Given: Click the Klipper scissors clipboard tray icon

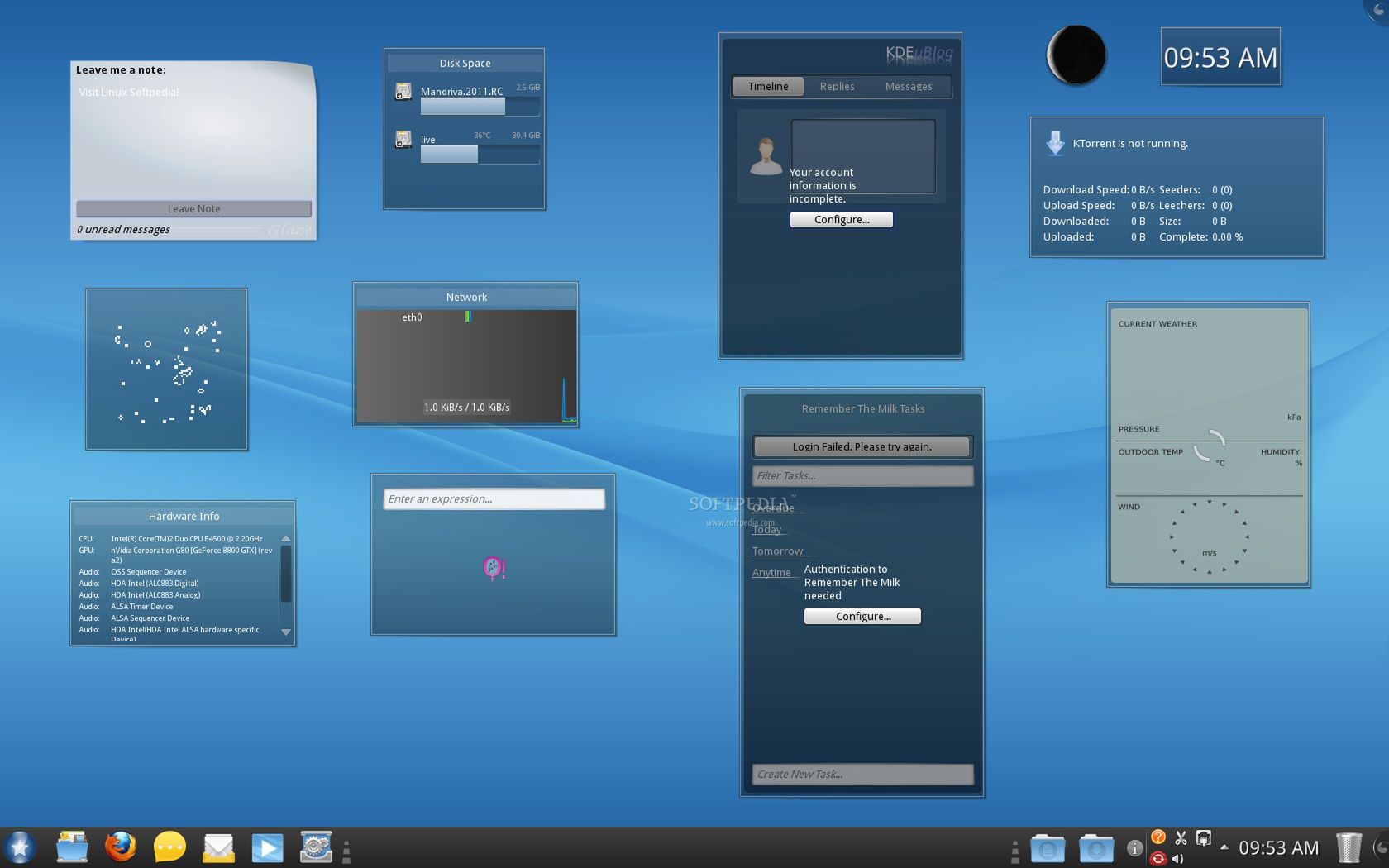Looking at the screenshot, I should (x=1181, y=838).
